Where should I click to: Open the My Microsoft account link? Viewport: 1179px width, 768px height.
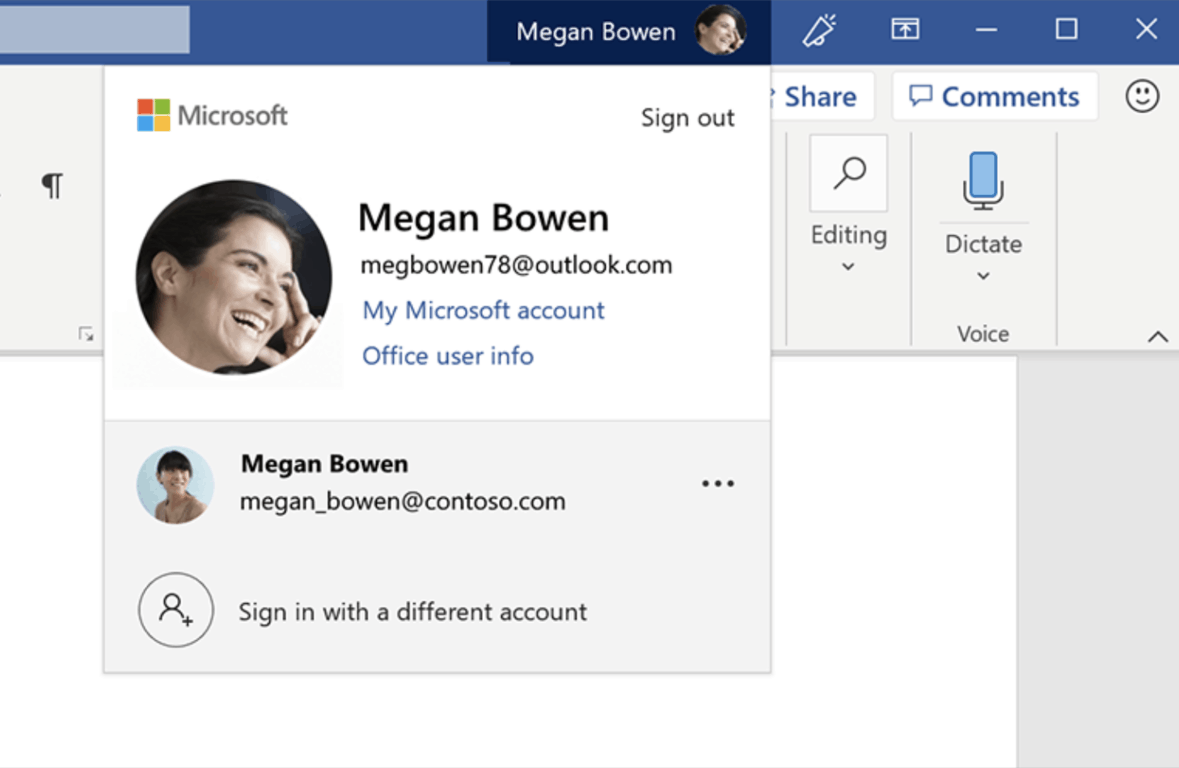point(483,310)
